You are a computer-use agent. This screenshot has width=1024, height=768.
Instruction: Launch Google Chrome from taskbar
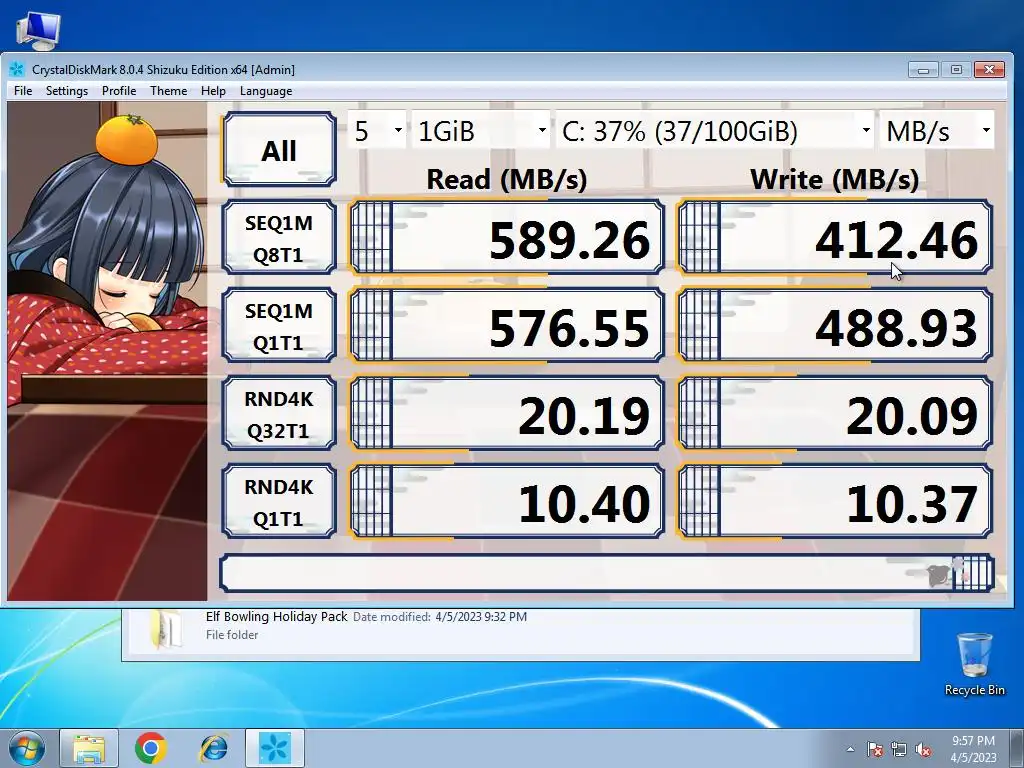151,748
